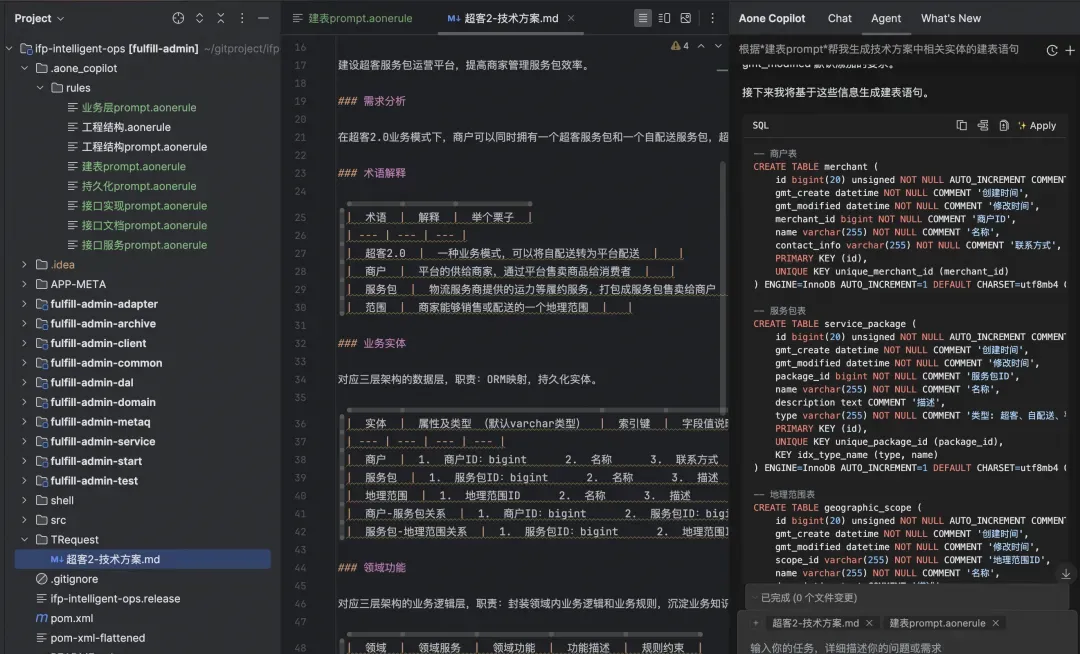Viewport: 1080px width, 654px height.
Task: Open the Chat tab in Aone Copilot
Action: coord(839,19)
